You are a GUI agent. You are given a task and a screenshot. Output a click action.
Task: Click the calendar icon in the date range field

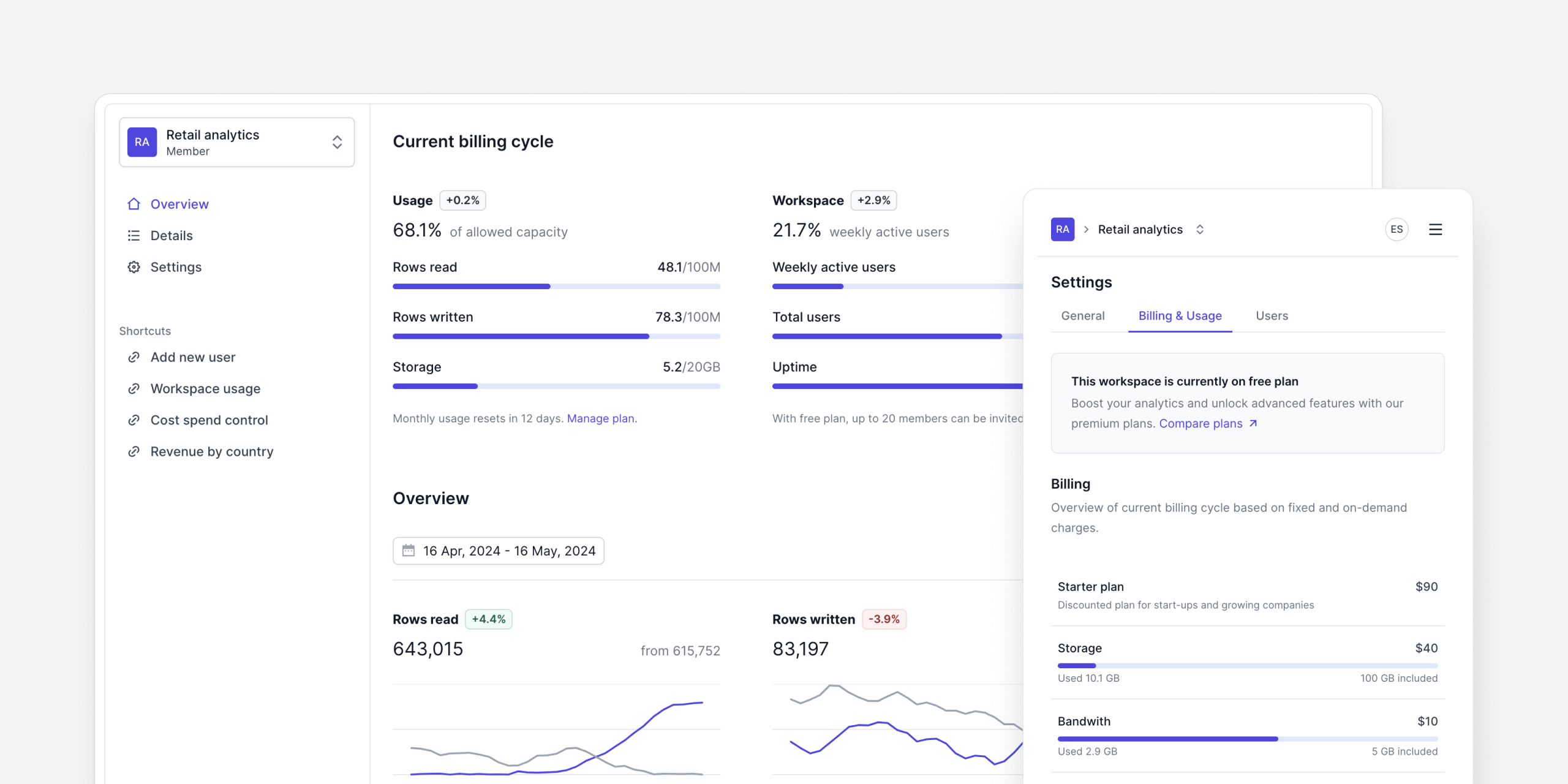coord(409,551)
